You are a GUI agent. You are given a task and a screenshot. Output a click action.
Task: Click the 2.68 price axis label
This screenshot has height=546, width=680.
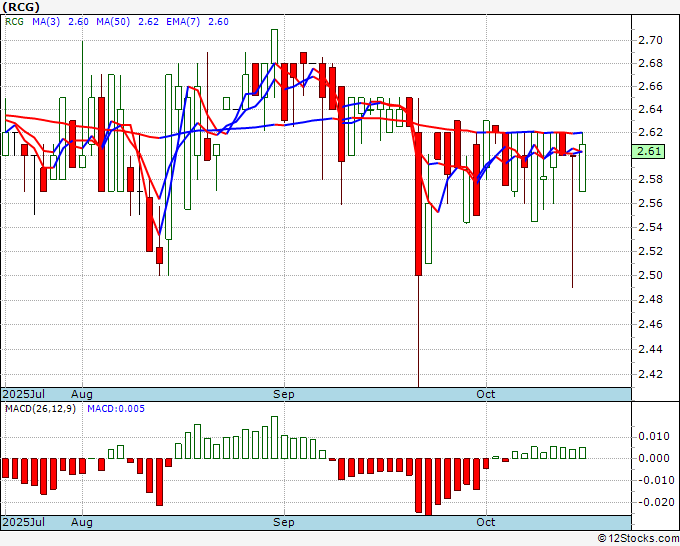[651, 63]
